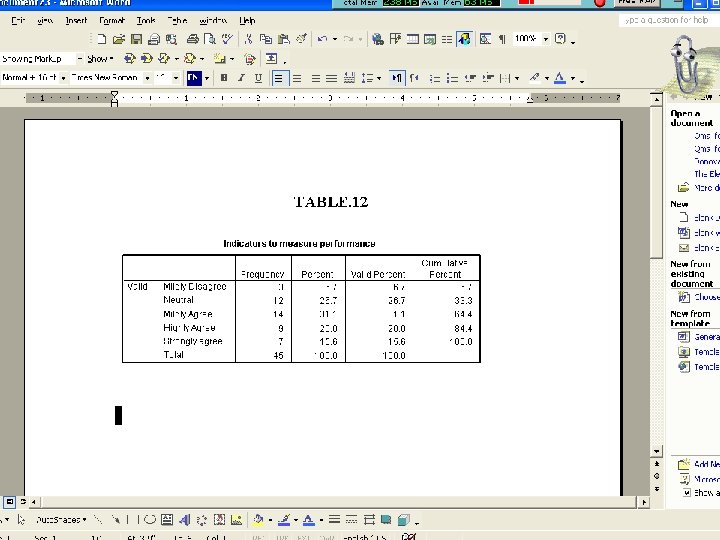Toggle Show/Hide paragraph marks
The width and height of the screenshot is (720, 540).
coord(502,39)
